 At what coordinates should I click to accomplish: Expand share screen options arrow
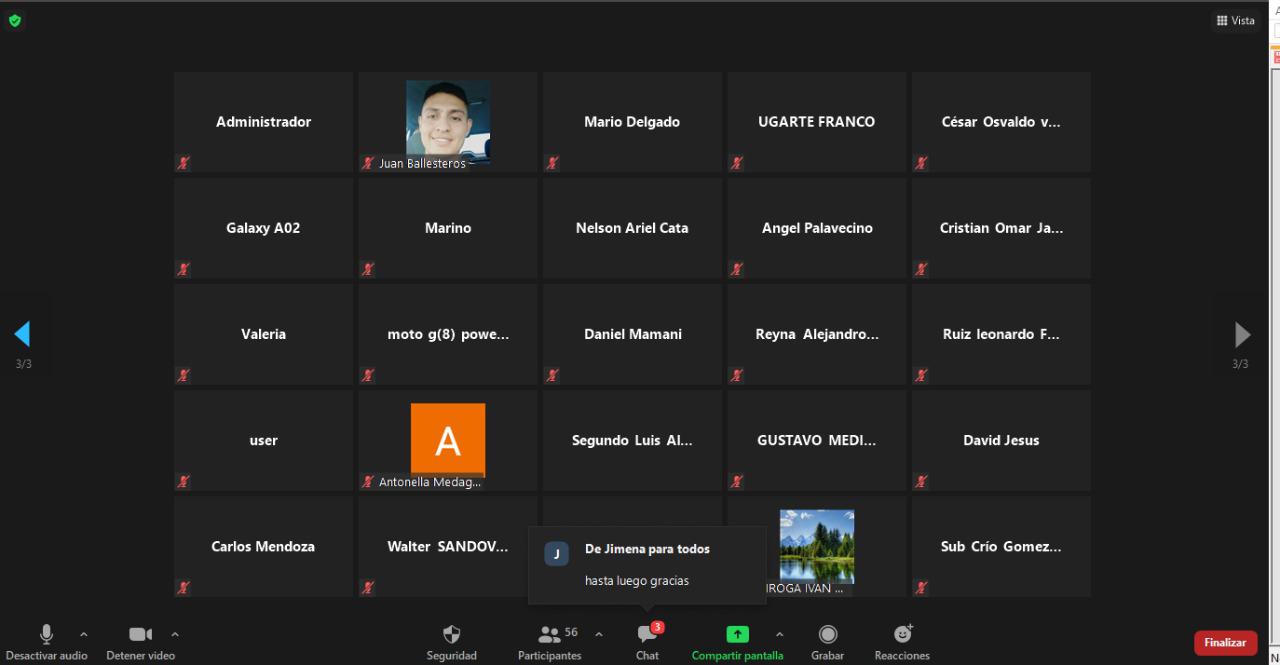click(779, 634)
